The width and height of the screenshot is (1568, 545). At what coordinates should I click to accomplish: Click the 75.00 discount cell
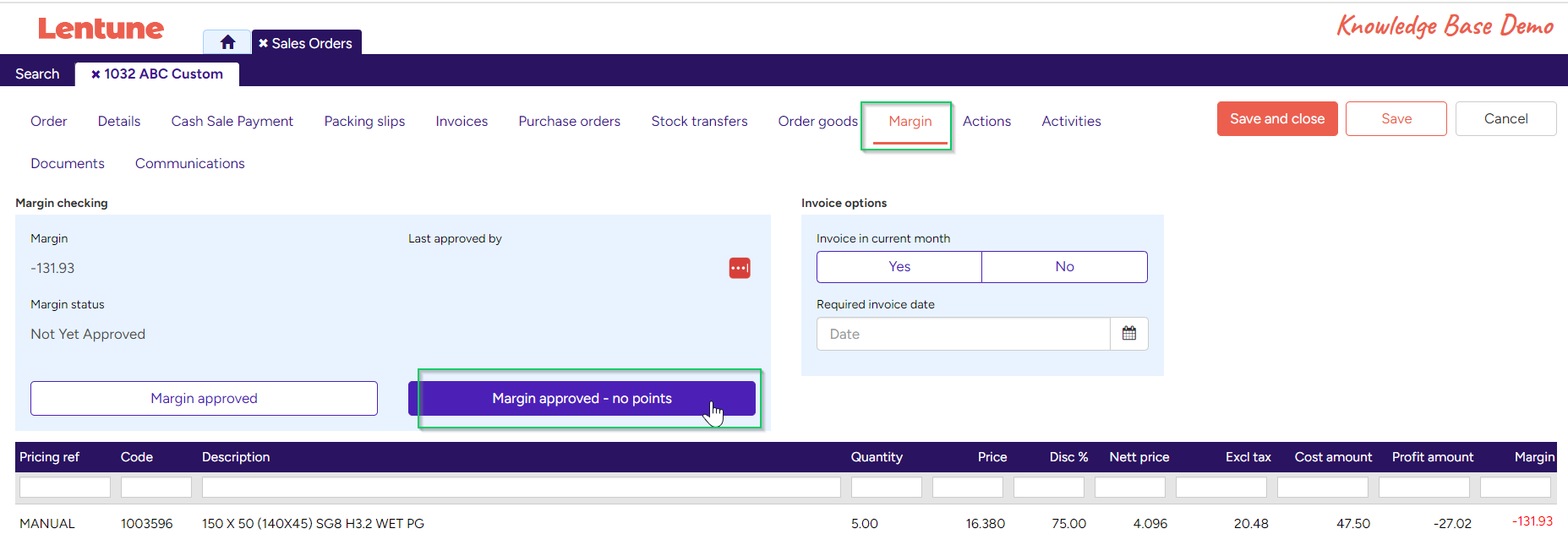click(x=1069, y=524)
